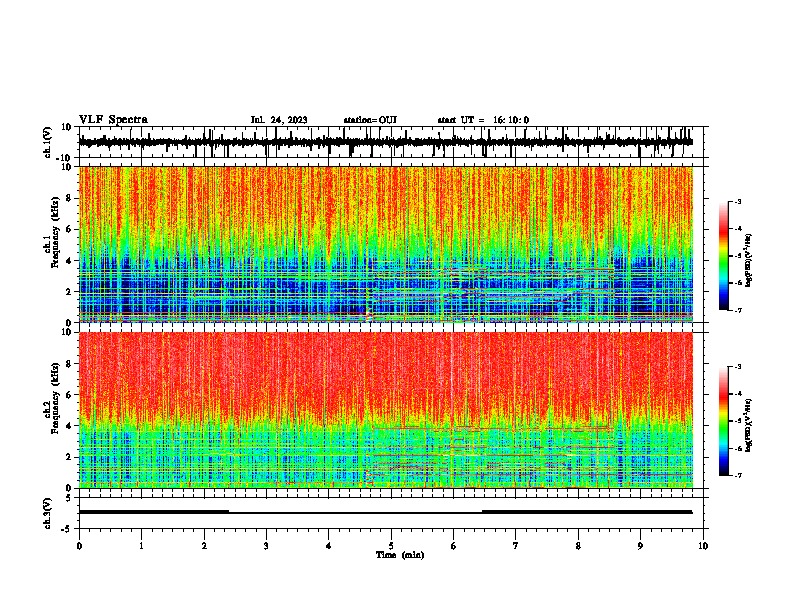Click the time axis tick label "7"
This screenshot has width=792, height=612.
click(x=516, y=546)
